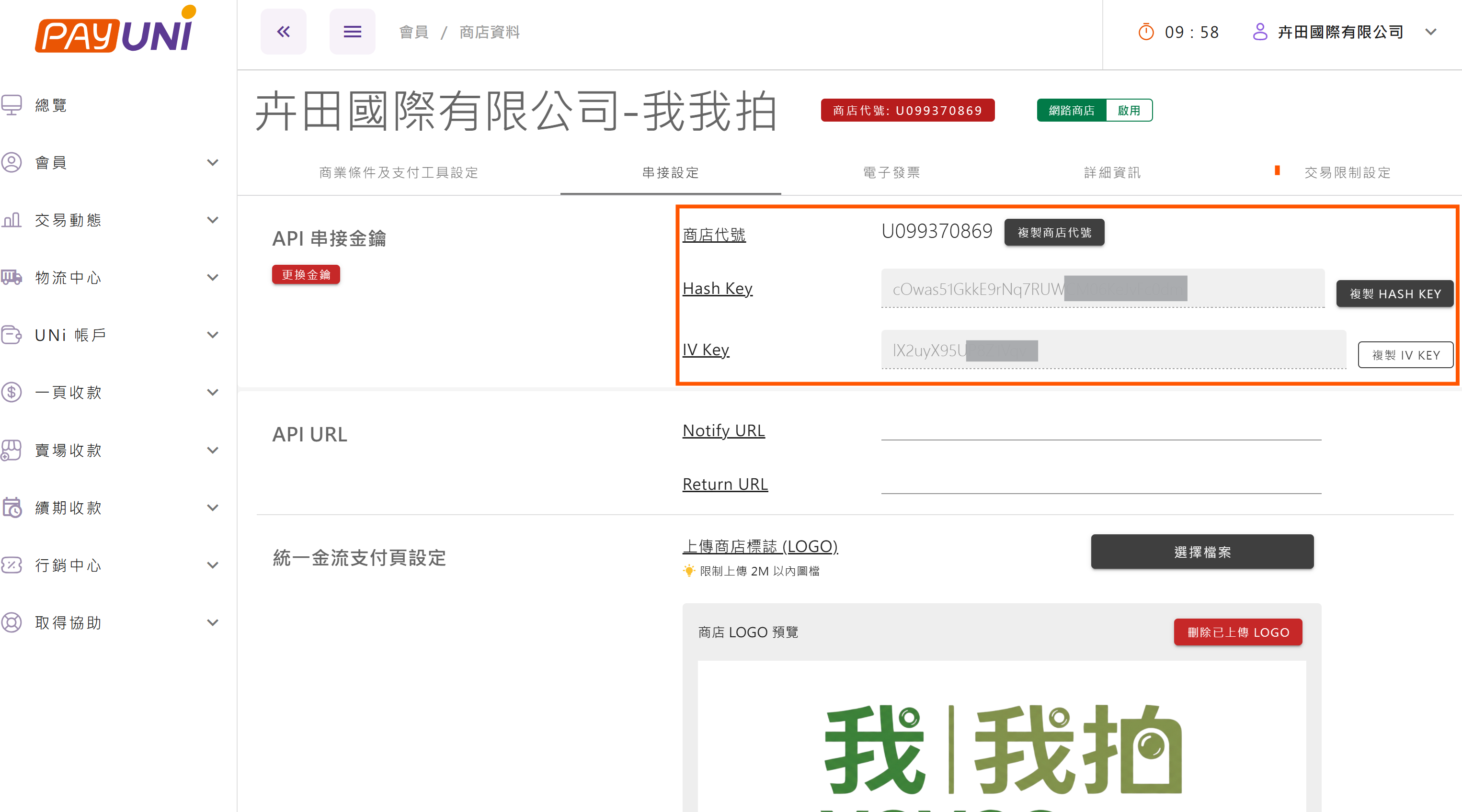The width and height of the screenshot is (1462, 812).
Task: Click the 總覽 monitor icon
Action: [x=11, y=105]
